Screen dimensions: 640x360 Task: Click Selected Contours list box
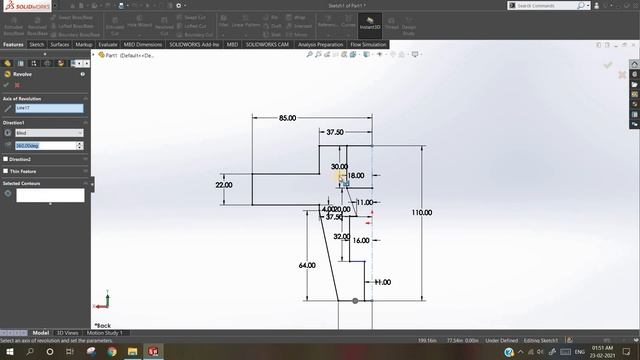pos(50,196)
